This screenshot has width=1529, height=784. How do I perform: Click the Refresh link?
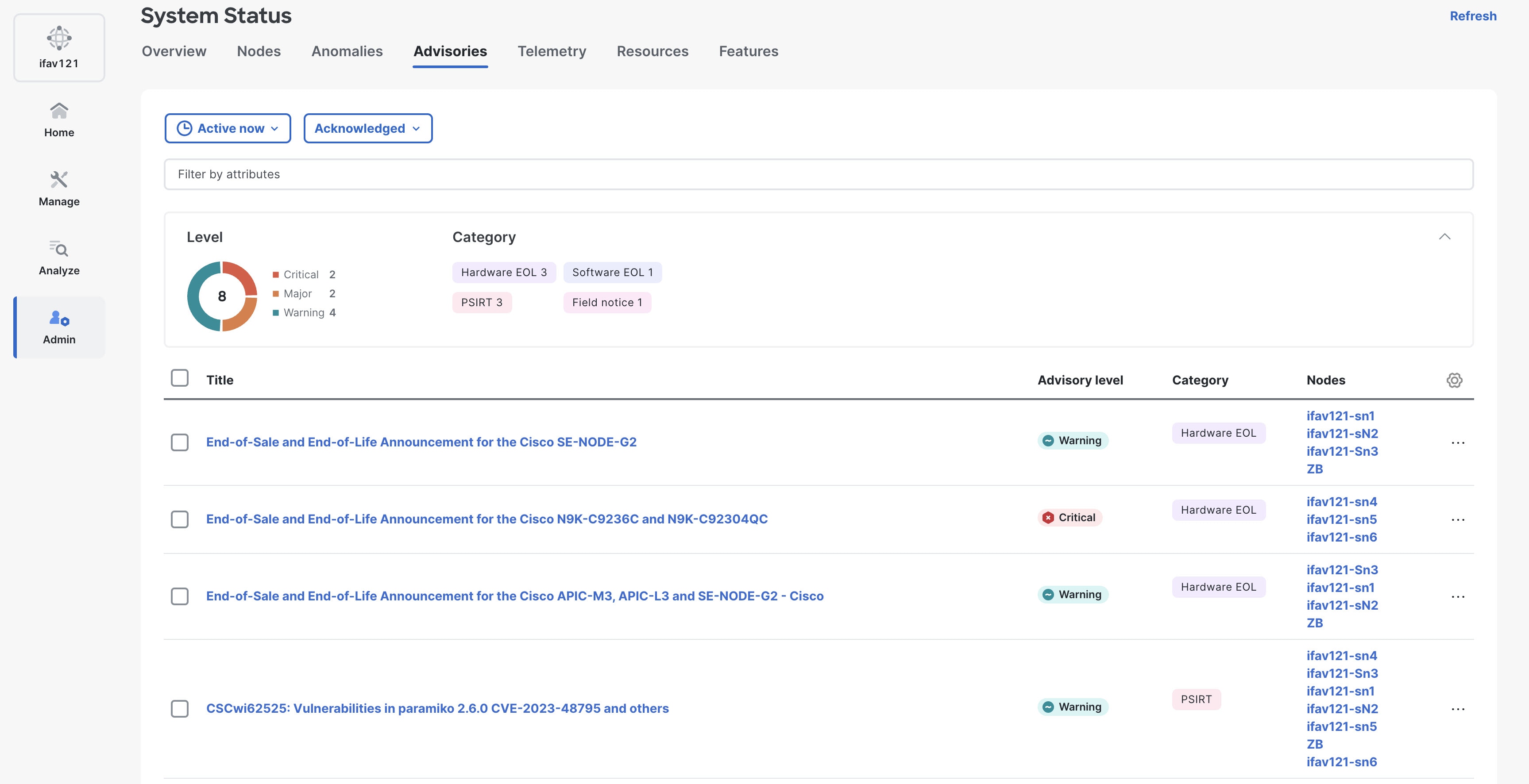[1473, 16]
